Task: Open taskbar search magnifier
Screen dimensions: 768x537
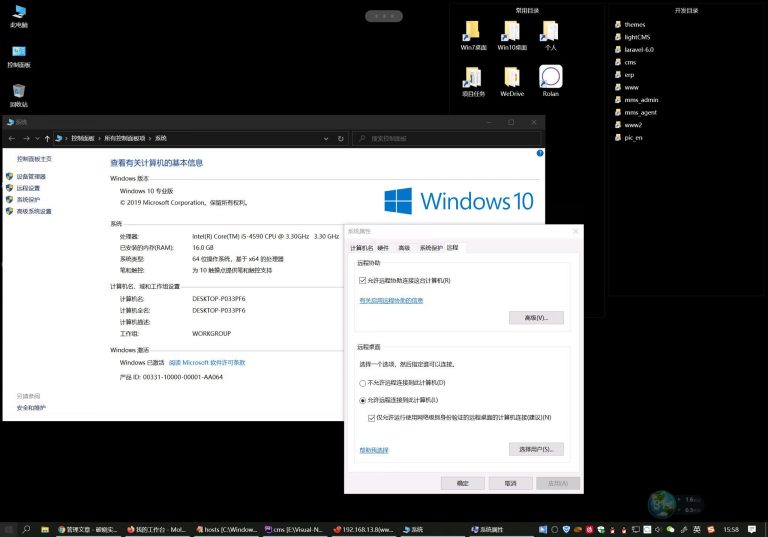Action: tap(26, 529)
